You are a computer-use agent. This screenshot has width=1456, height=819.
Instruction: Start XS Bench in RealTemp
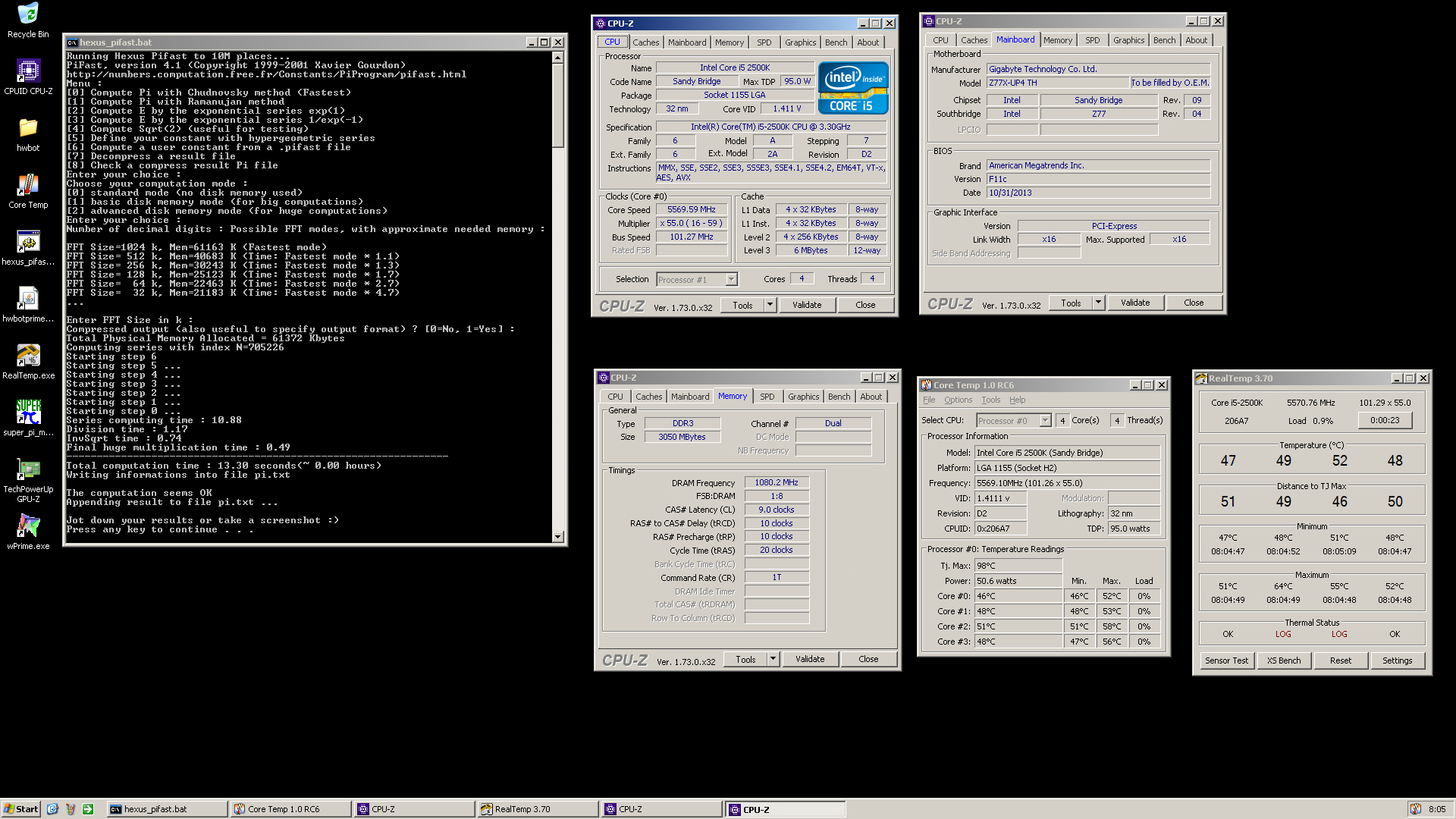[1284, 661]
